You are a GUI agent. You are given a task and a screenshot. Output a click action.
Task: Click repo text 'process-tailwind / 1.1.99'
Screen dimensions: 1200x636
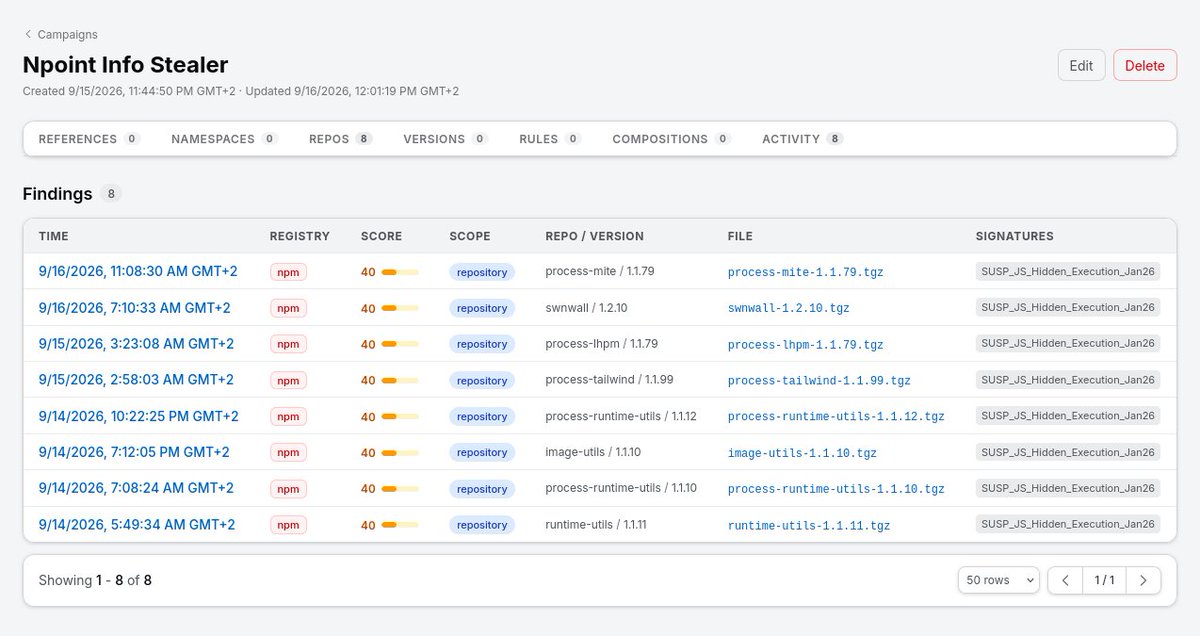point(609,380)
